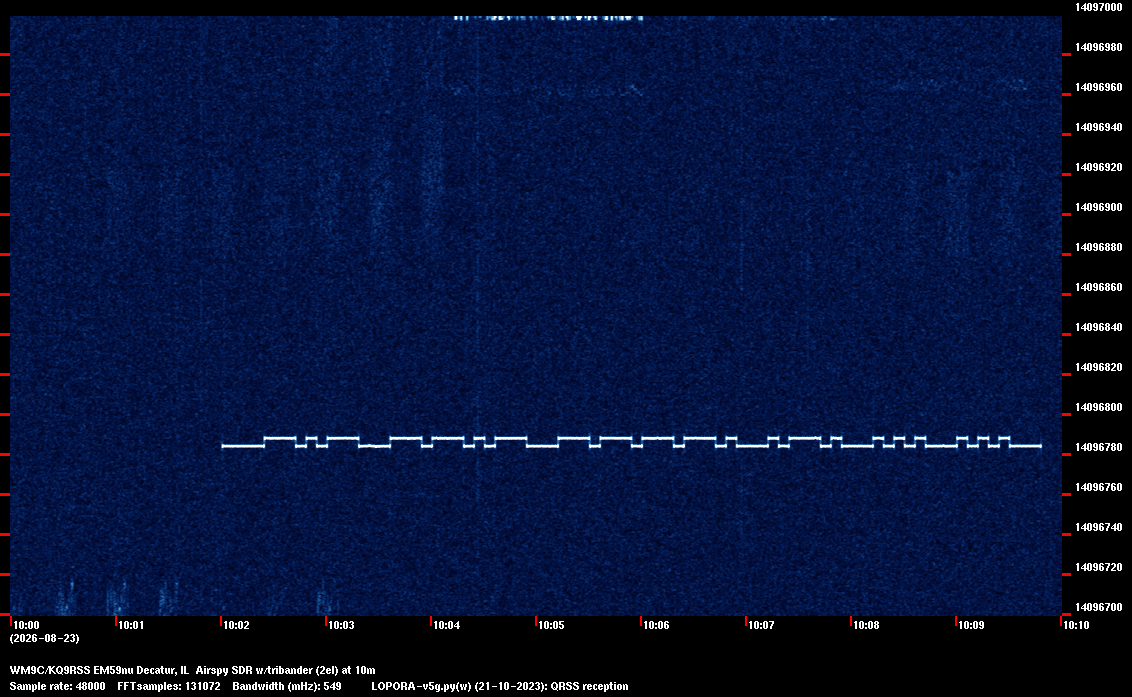Click the 14096740 frequency label
The height and width of the screenshot is (697, 1132).
[x=1099, y=527]
